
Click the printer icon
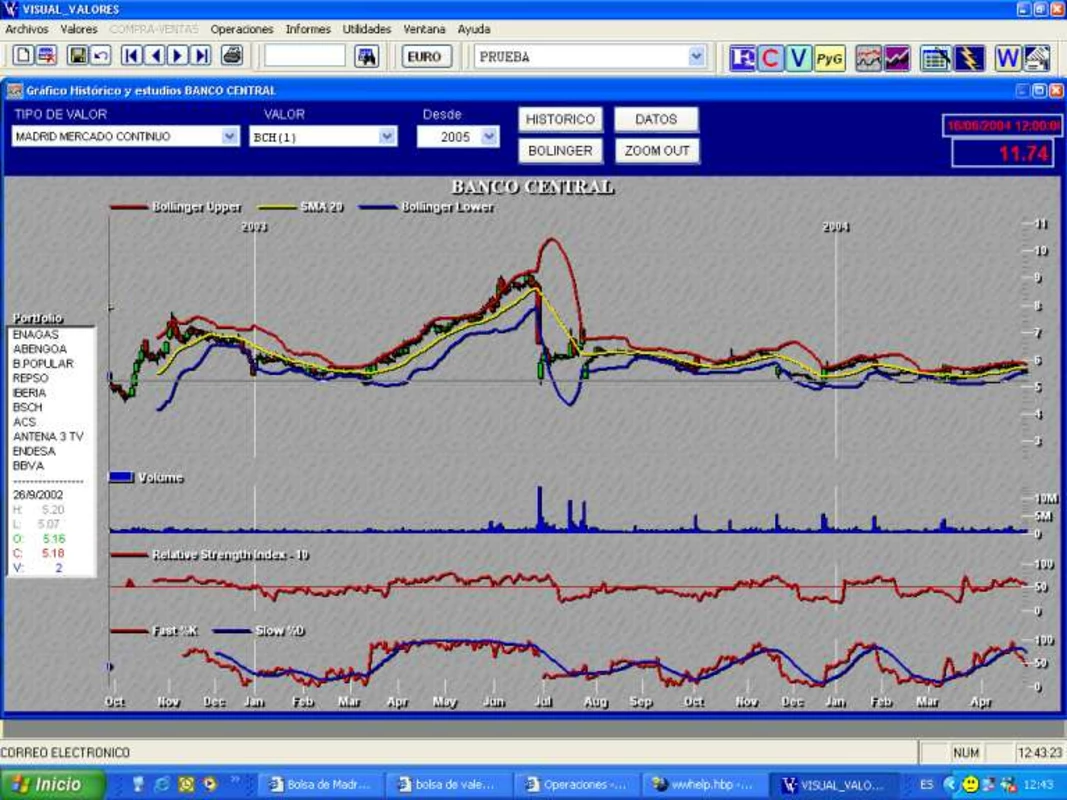click(232, 56)
